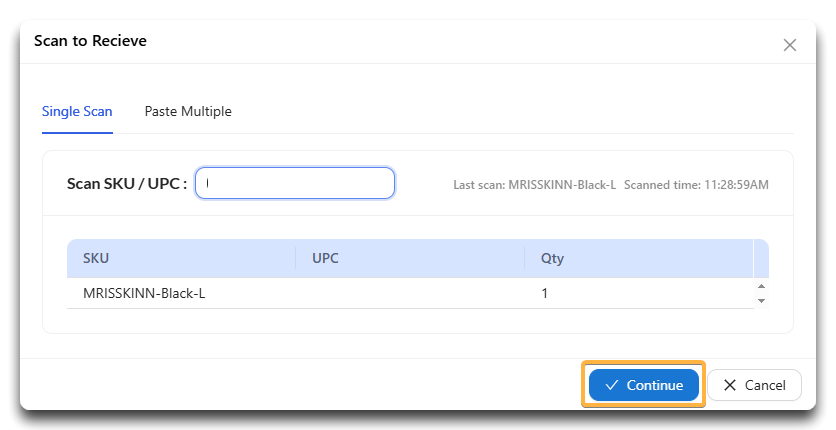This screenshot has height=430, width=836.
Task: Click the Scan SKU / UPC label
Action: pos(127,184)
